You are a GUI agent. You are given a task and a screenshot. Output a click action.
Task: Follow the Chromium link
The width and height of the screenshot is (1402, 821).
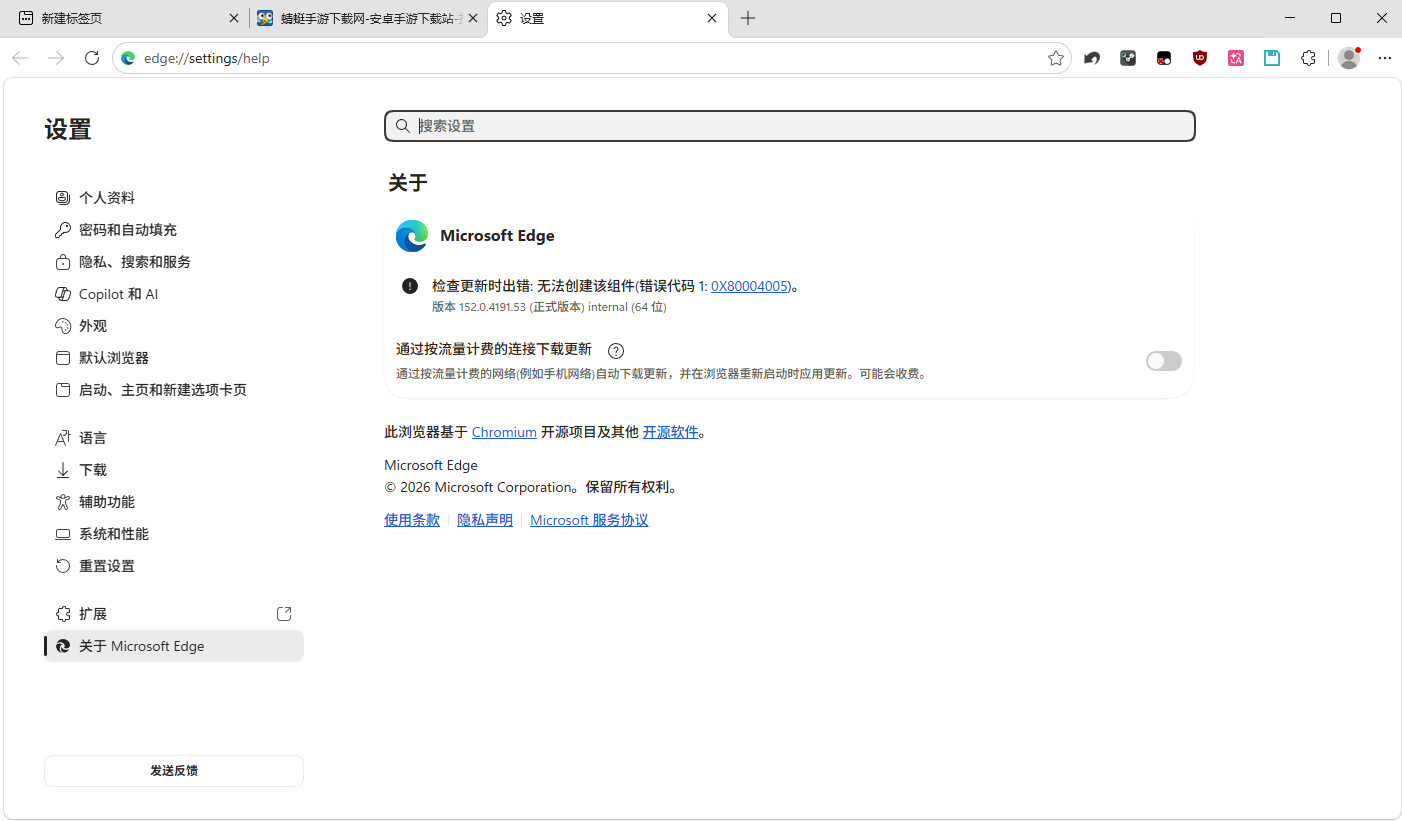(504, 432)
